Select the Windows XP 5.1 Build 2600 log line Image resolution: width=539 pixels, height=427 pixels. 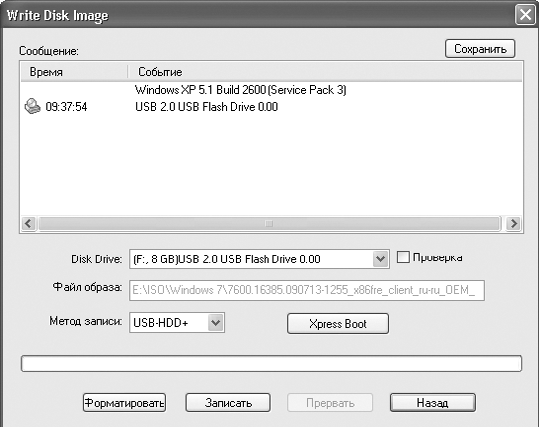240,90
